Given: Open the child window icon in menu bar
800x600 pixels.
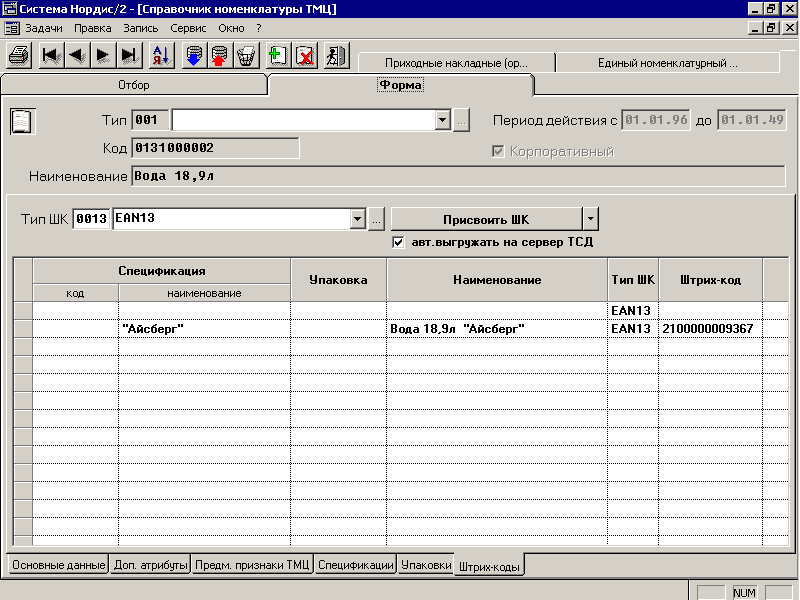Looking at the screenshot, I should coord(11,28).
